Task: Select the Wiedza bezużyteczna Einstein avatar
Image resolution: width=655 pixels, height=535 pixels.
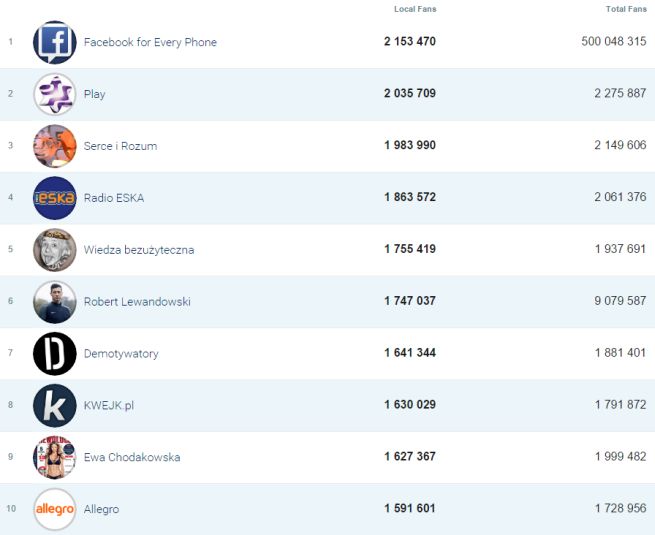Action: click(x=54, y=250)
